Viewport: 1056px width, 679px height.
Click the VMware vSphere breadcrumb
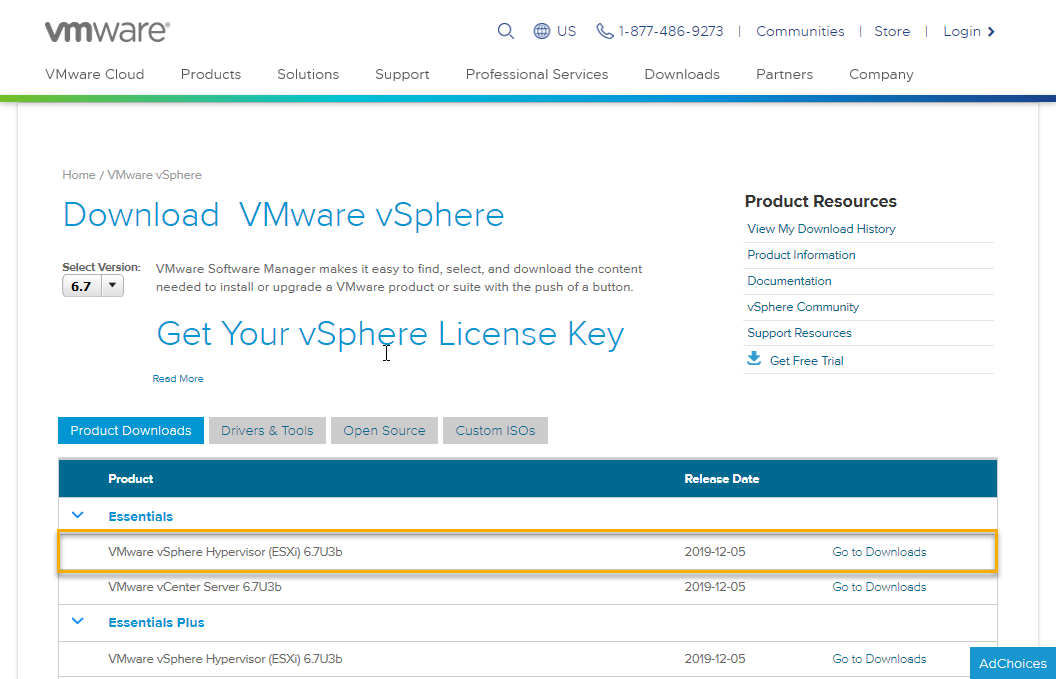pyautogui.click(x=154, y=174)
